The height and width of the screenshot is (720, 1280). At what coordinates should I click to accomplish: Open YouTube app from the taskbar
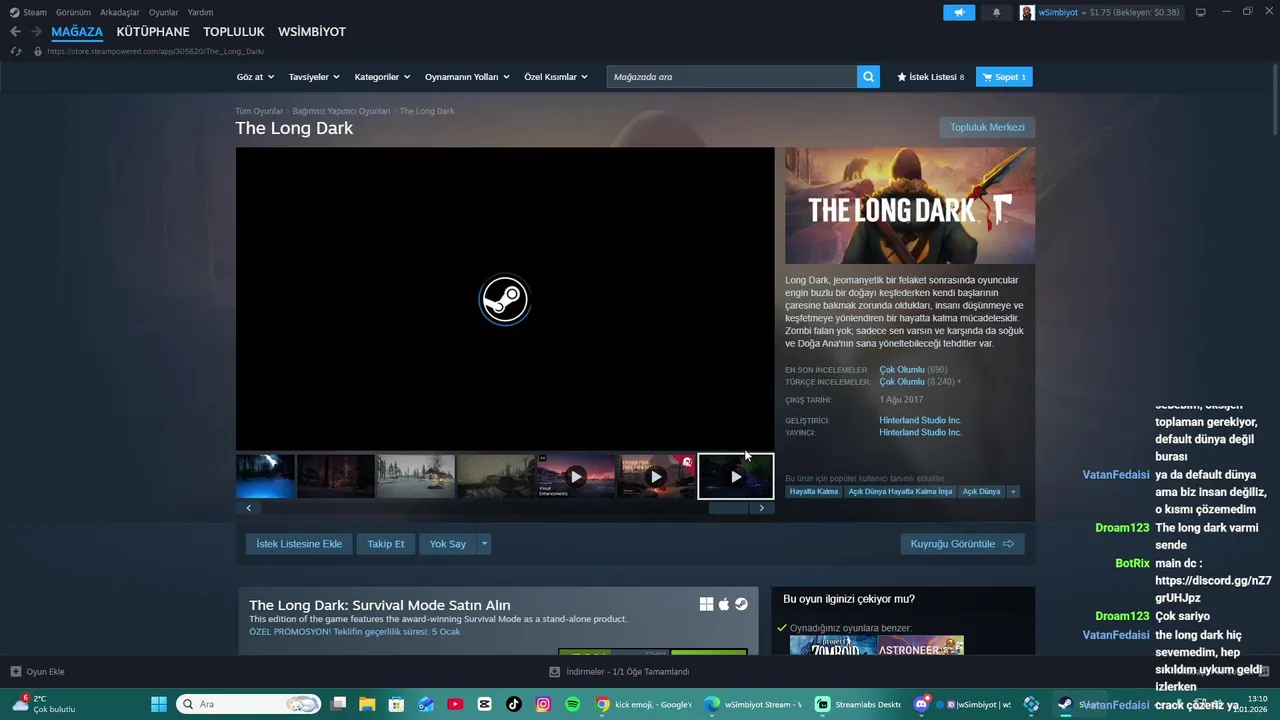click(x=455, y=704)
